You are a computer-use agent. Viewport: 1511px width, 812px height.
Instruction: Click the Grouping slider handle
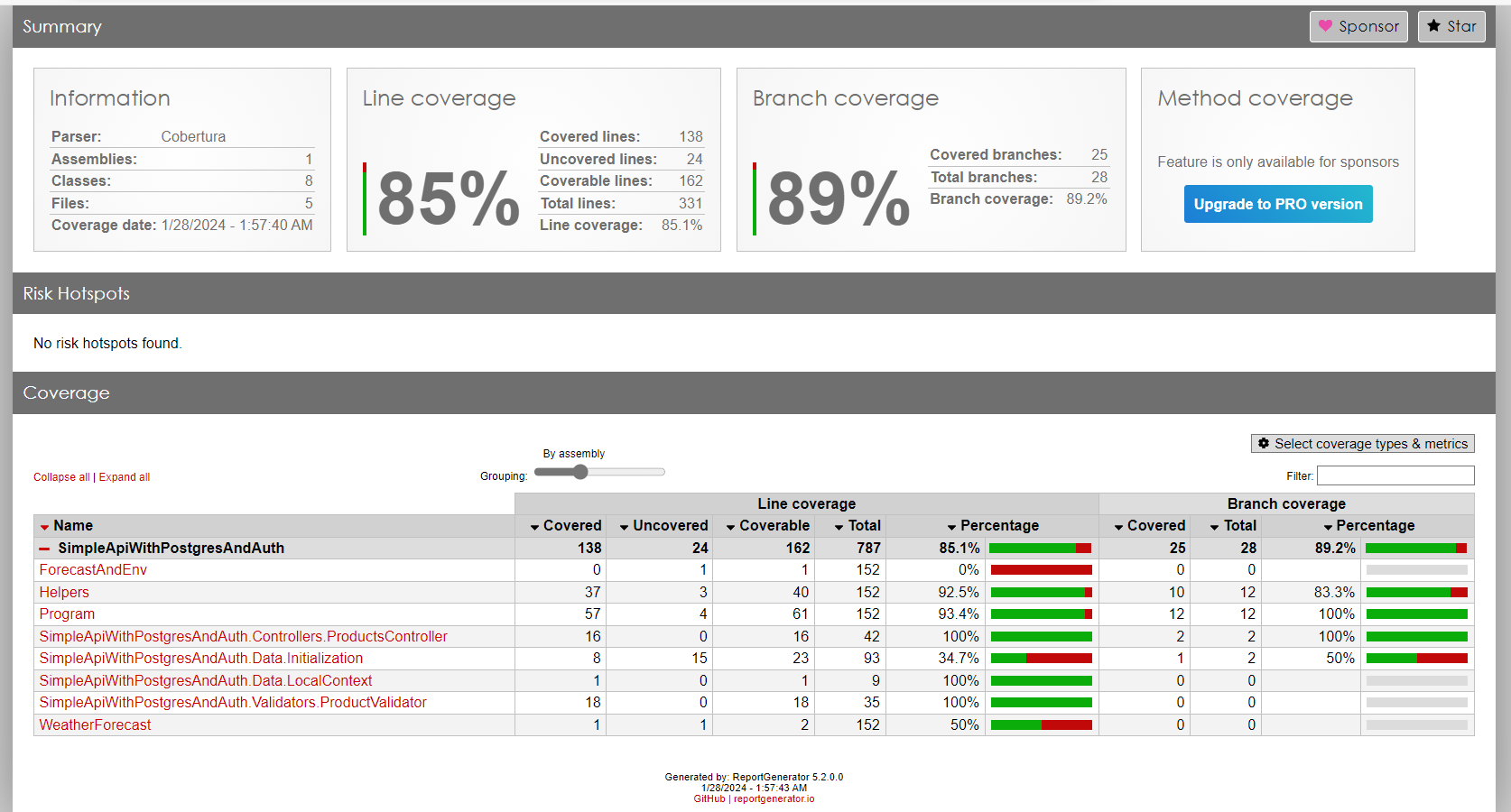[580, 472]
